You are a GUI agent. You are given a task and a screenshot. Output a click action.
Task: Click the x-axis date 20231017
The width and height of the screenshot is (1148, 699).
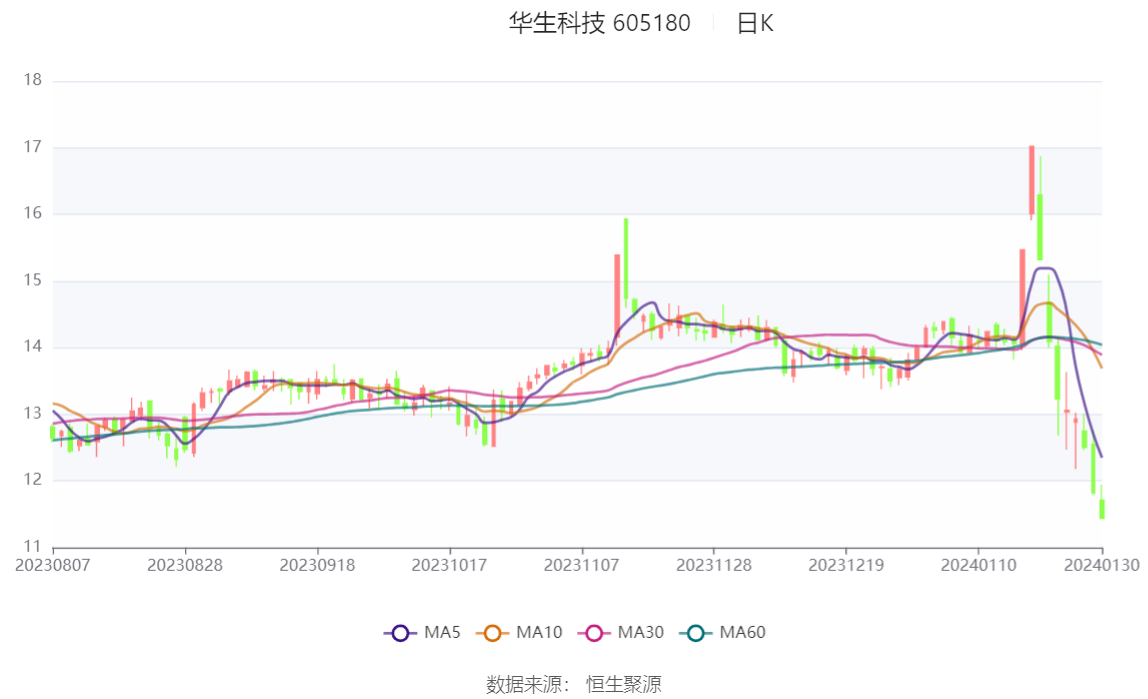pyautogui.click(x=450, y=565)
